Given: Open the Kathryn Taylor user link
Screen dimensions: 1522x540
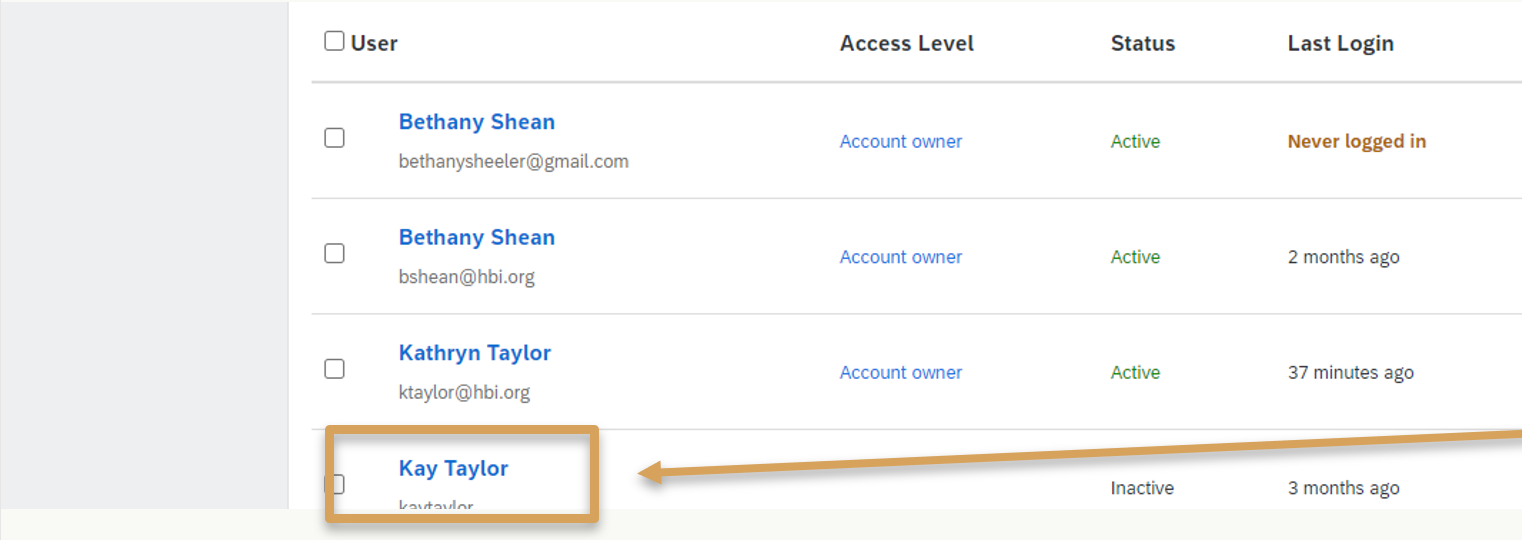Looking at the screenshot, I should click(x=474, y=353).
